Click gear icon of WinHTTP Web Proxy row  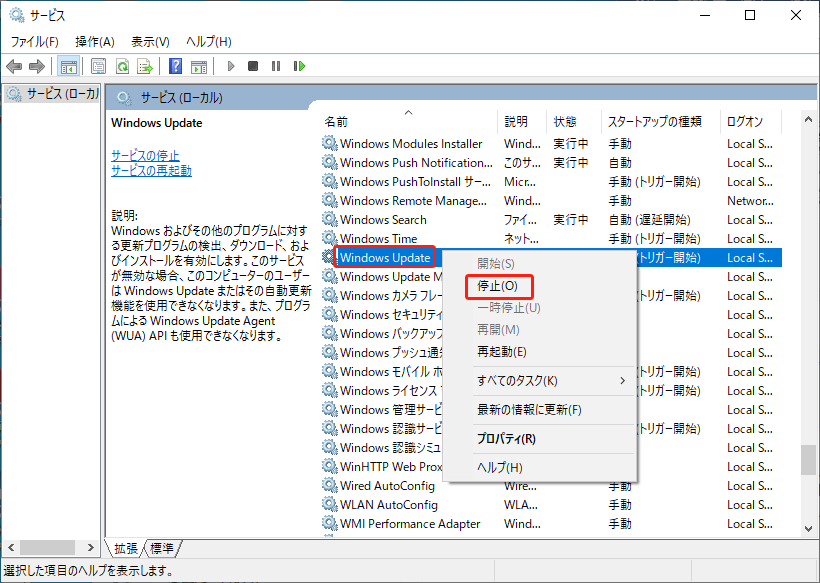pos(329,466)
